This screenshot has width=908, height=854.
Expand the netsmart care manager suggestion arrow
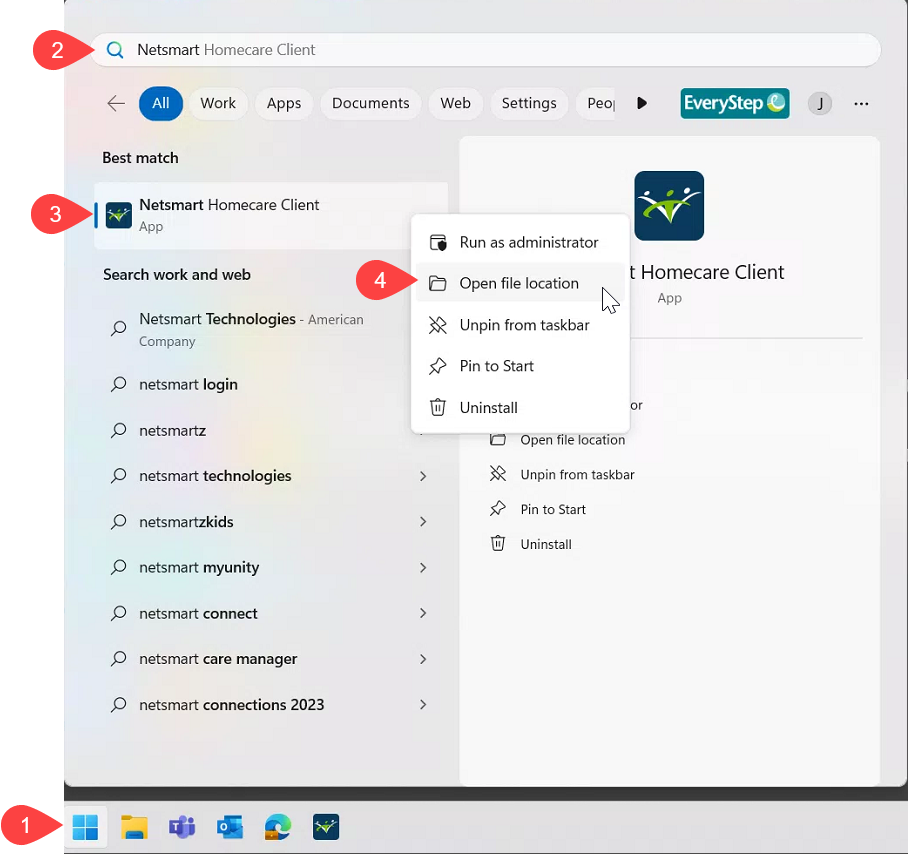click(423, 659)
